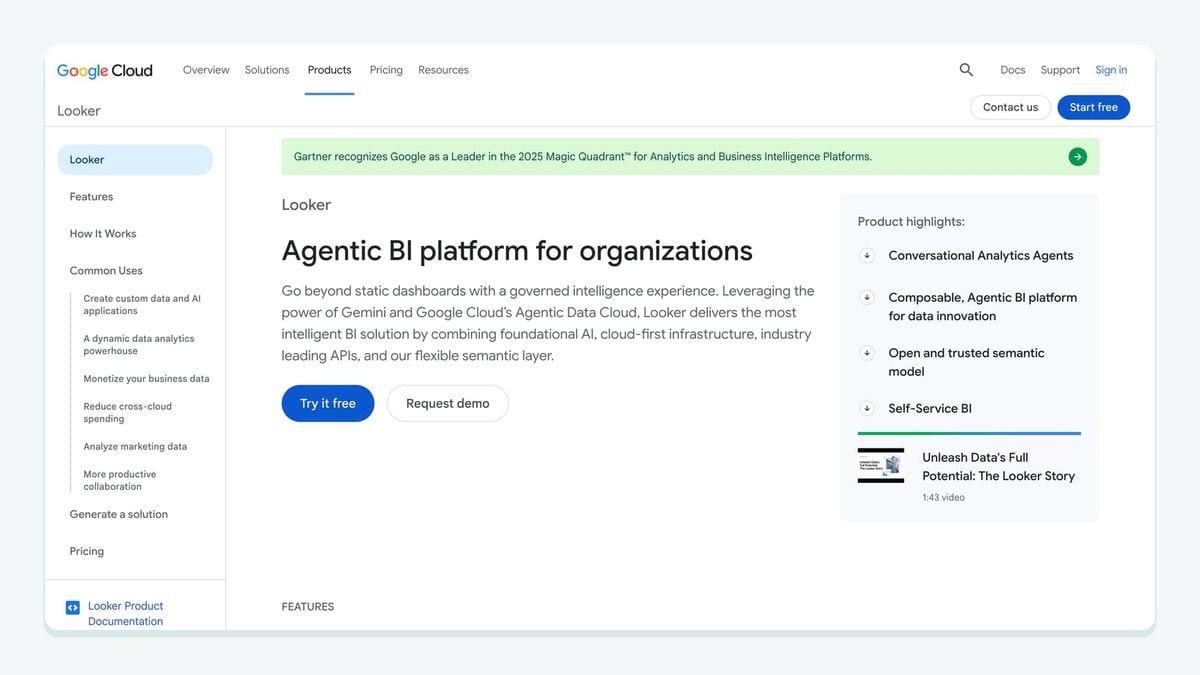The height and width of the screenshot is (675, 1200).
Task: Open the Overview nav item
Action: [x=206, y=70]
